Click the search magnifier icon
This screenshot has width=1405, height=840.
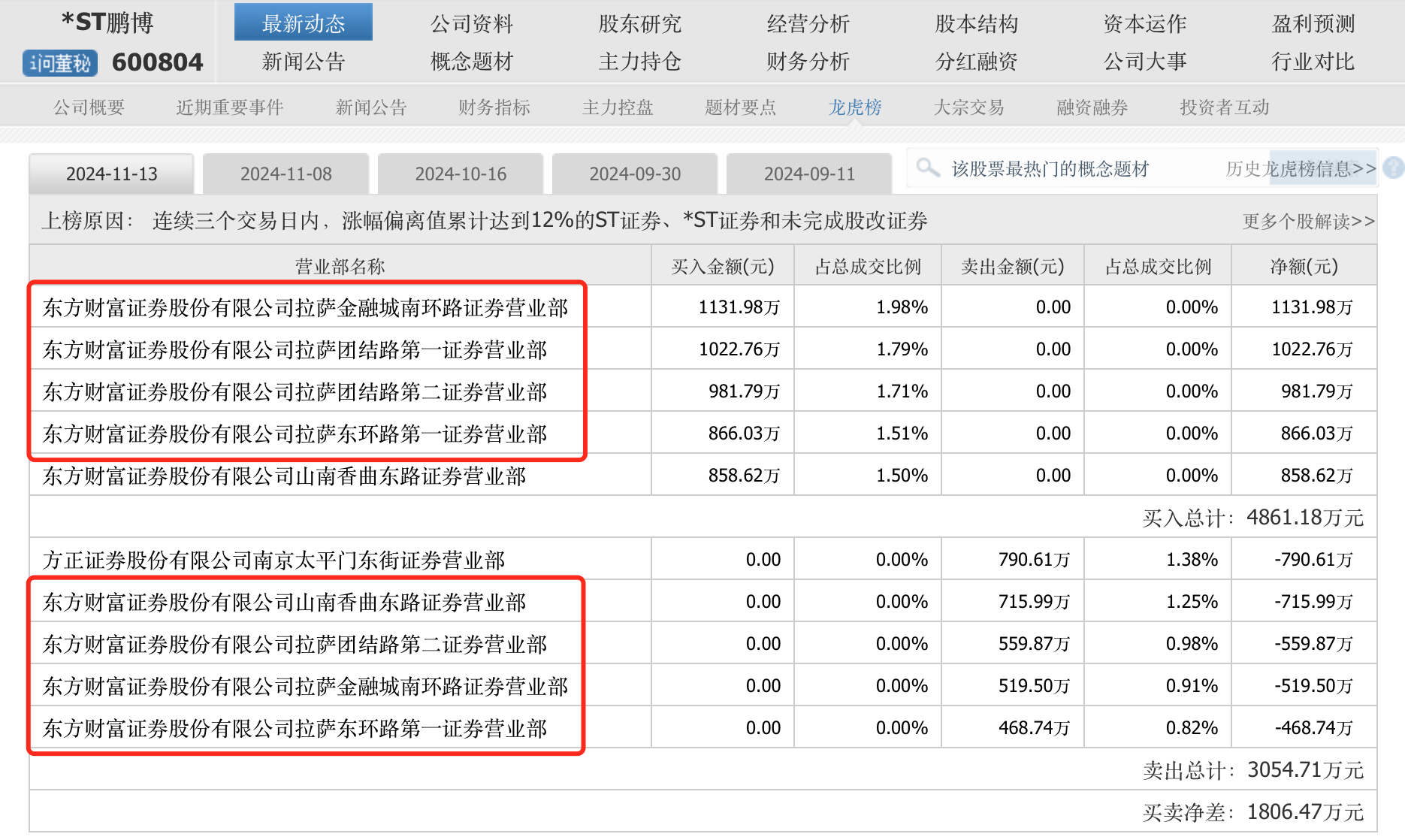928,168
